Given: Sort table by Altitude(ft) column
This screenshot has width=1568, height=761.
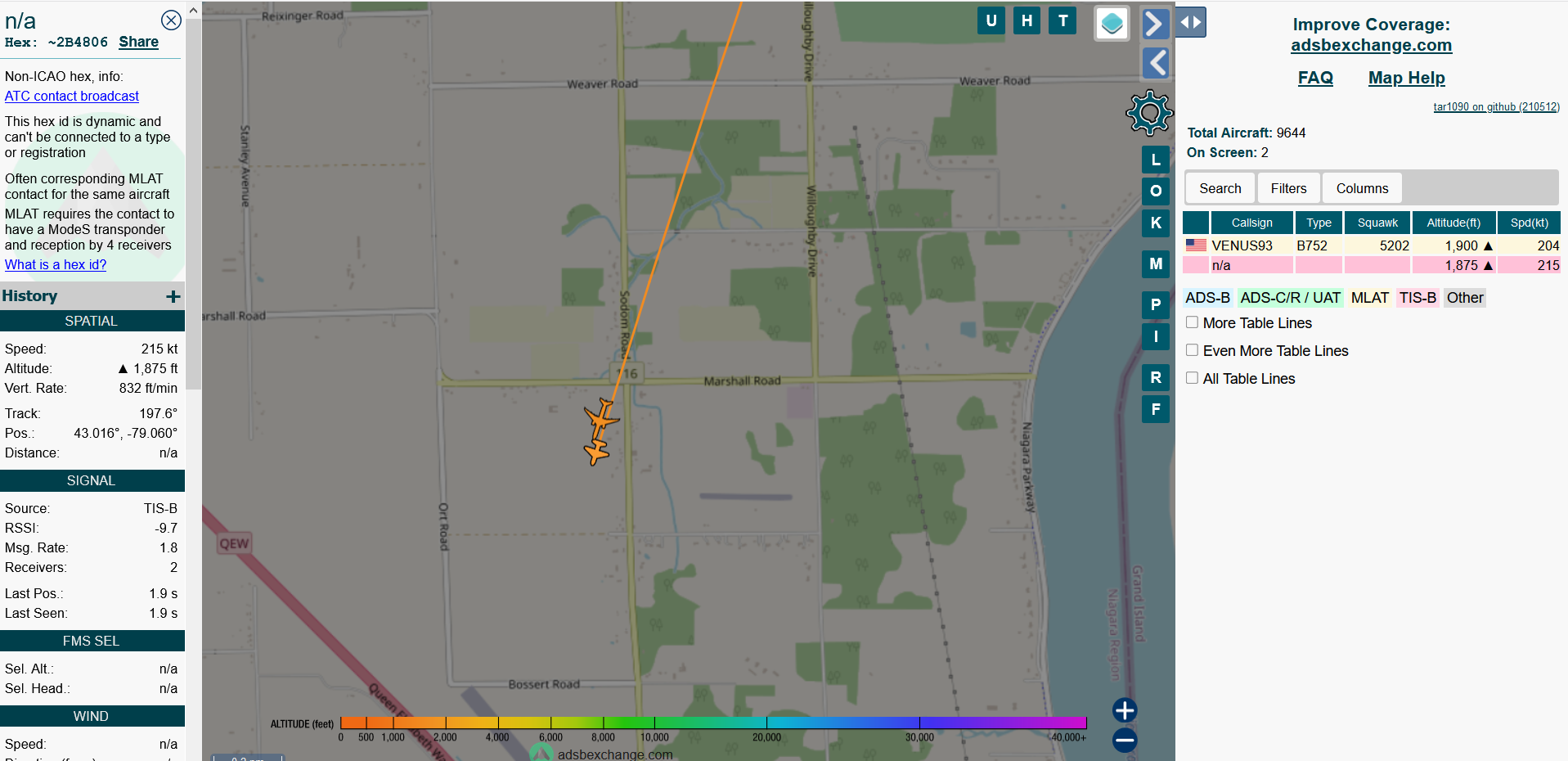Looking at the screenshot, I should (1453, 223).
